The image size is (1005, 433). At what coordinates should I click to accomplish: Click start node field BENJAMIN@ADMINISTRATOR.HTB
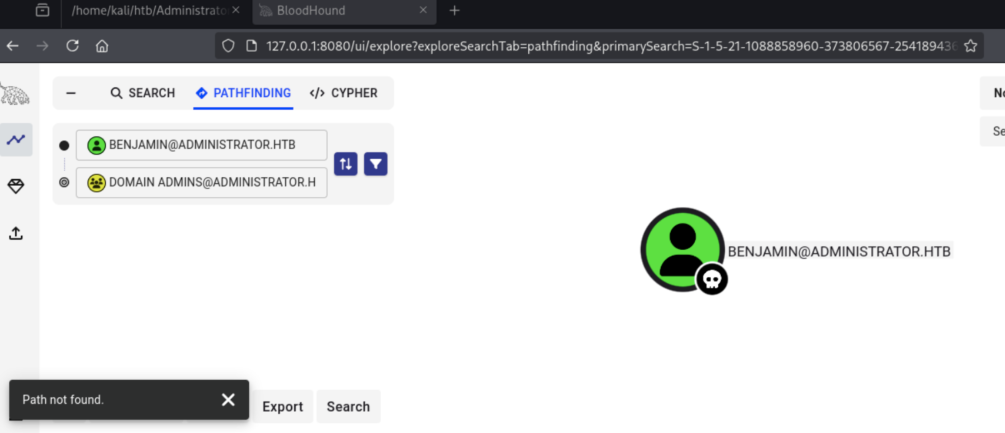[x=201, y=145]
